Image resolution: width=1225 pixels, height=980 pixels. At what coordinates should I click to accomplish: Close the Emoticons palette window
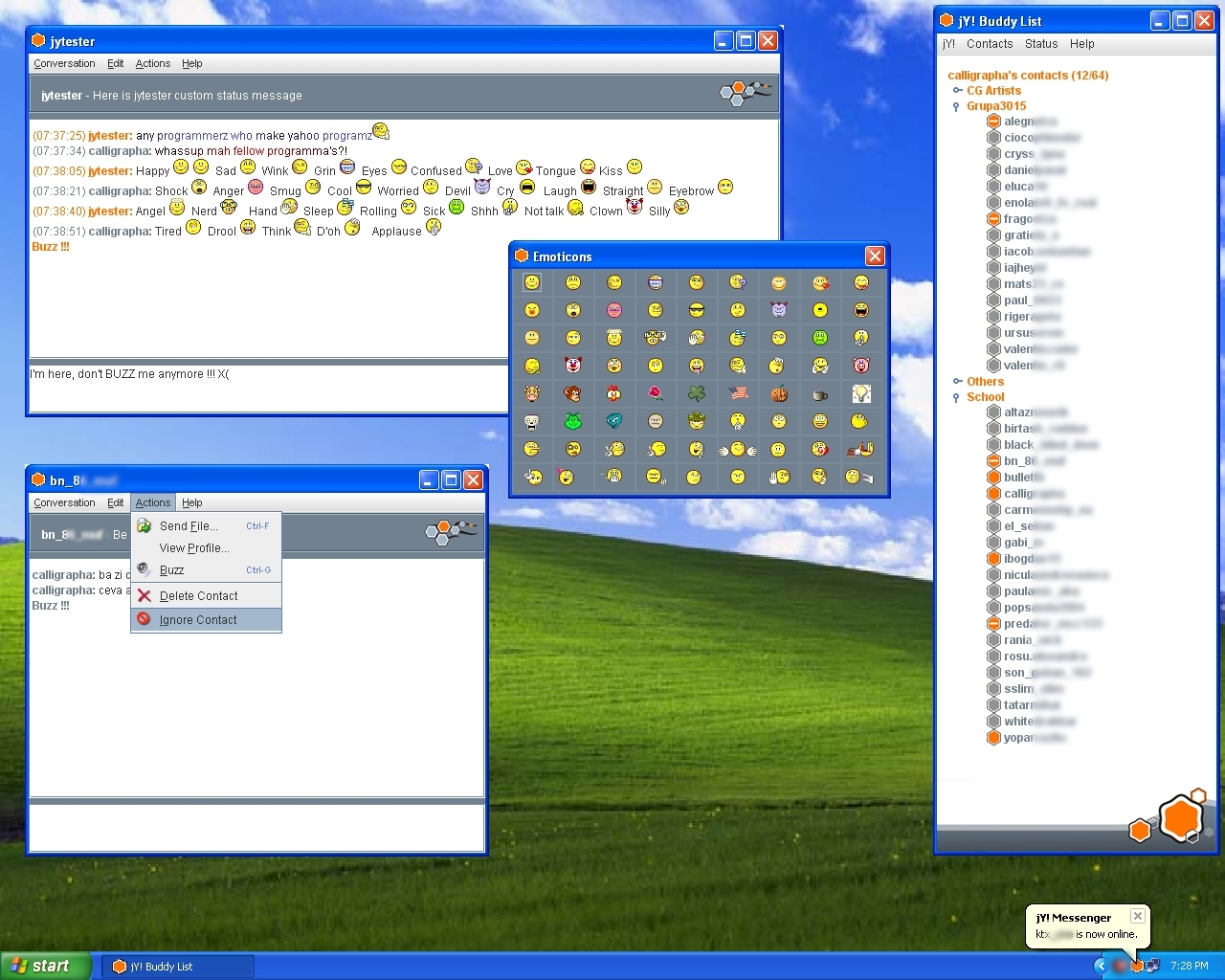(875, 256)
